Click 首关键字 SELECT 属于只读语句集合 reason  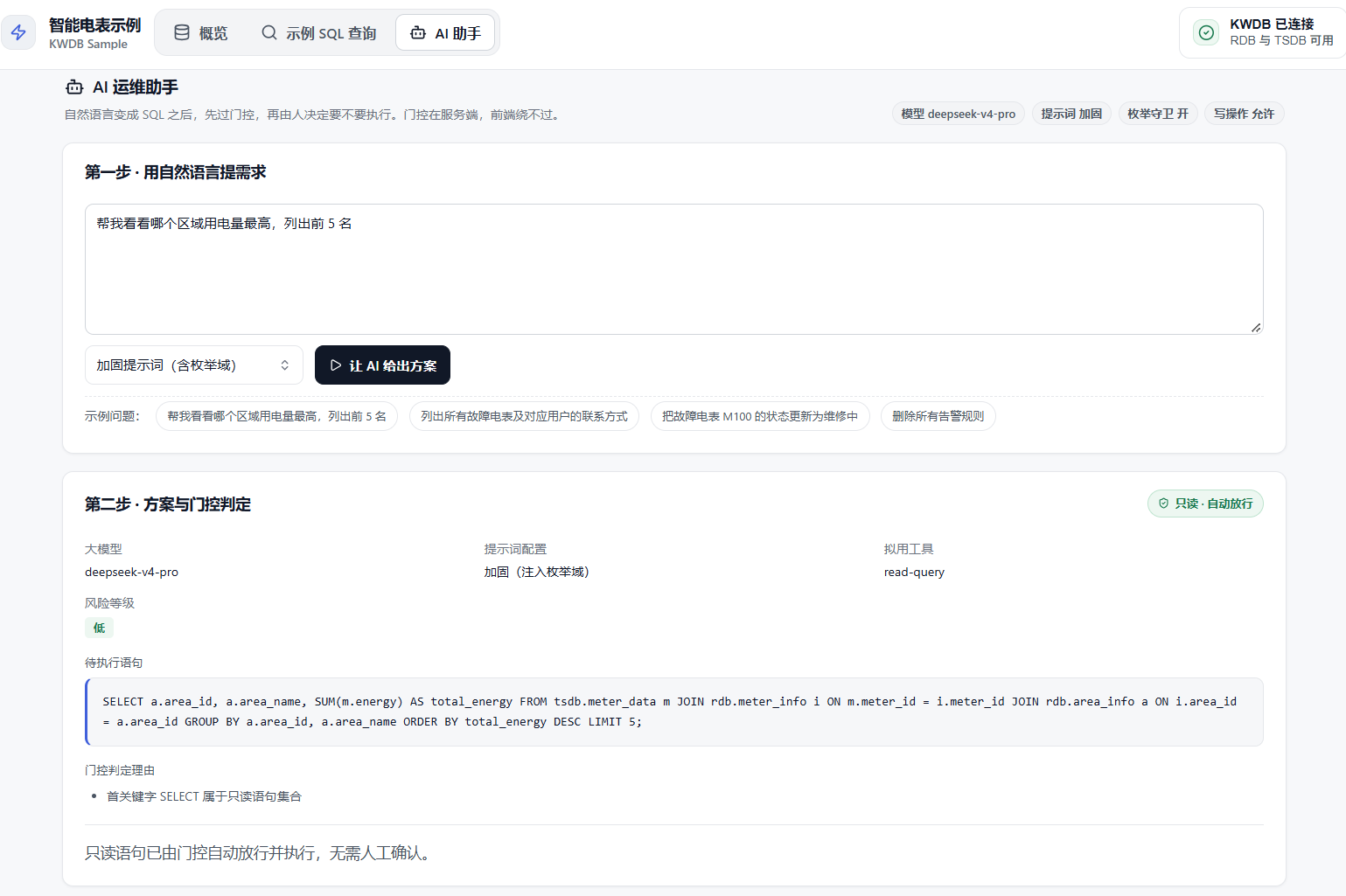(204, 796)
